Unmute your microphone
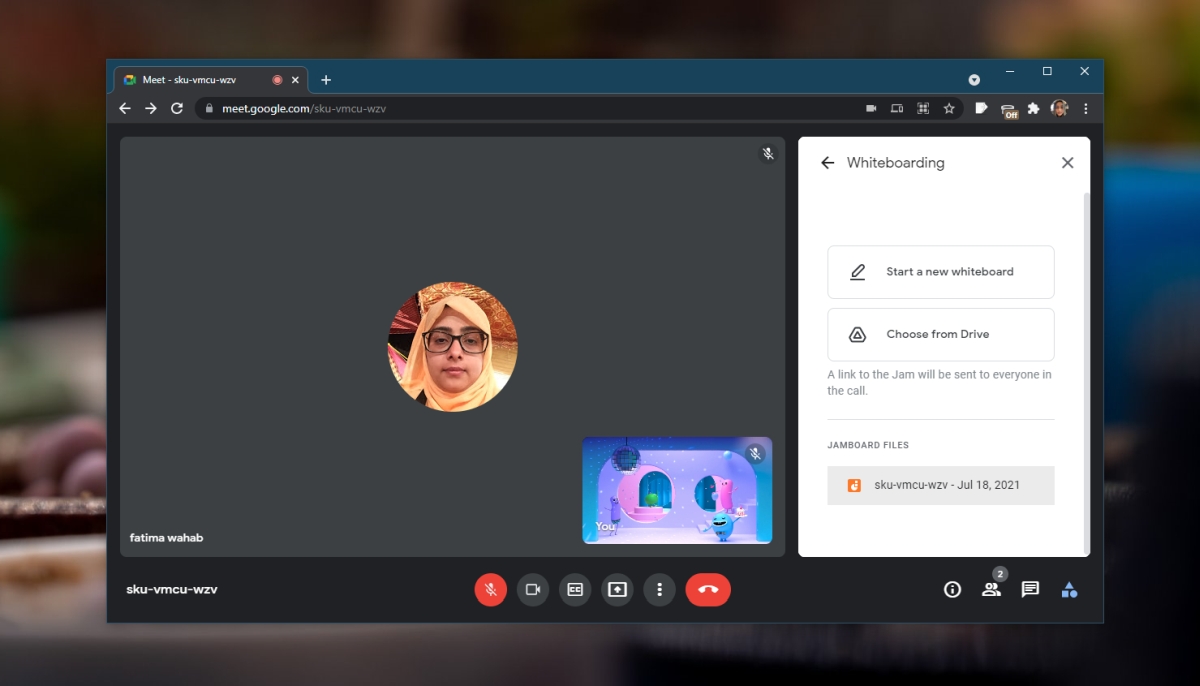1200x686 pixels. [x=490, y=589]
